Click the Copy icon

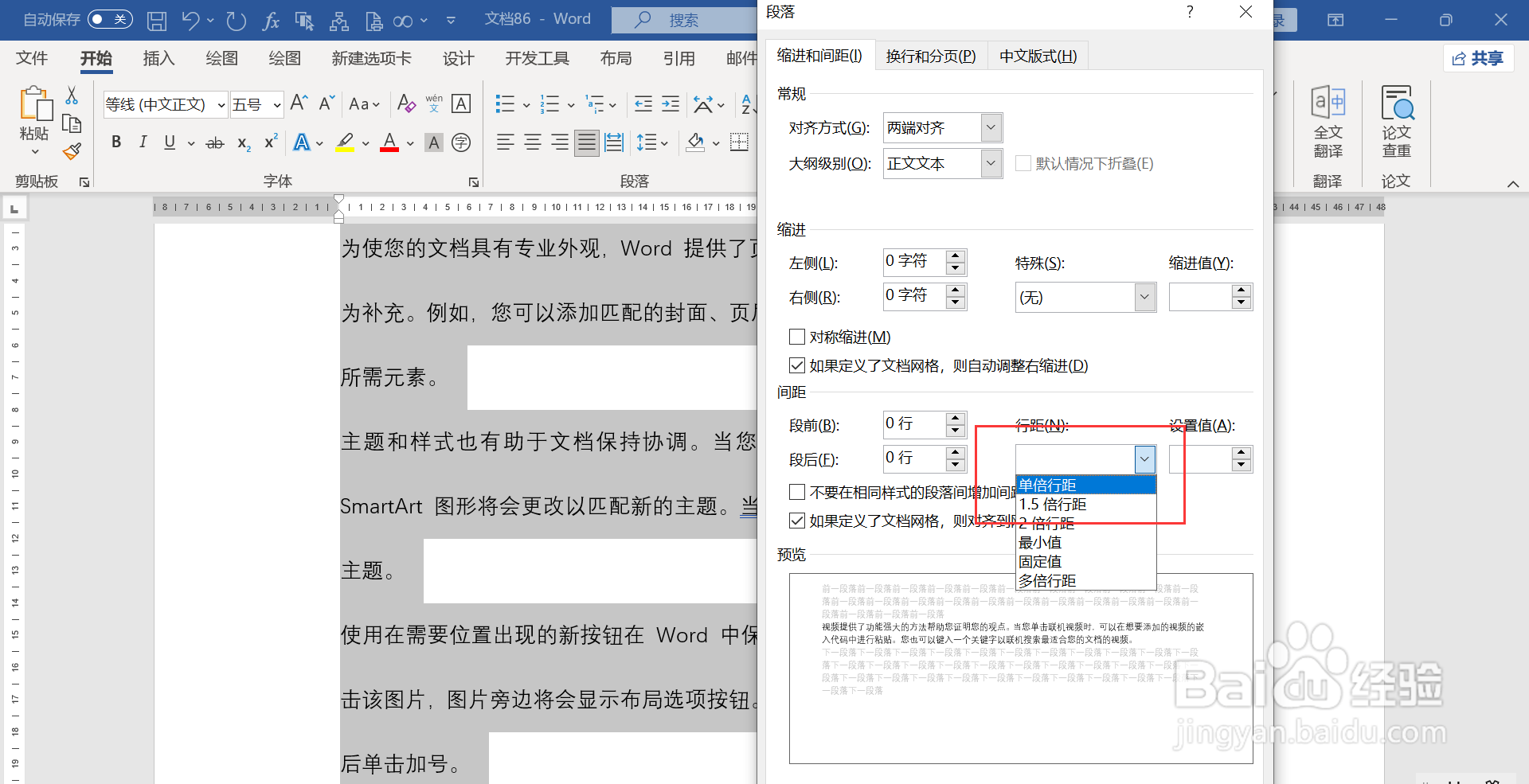(x=72, y=123)
